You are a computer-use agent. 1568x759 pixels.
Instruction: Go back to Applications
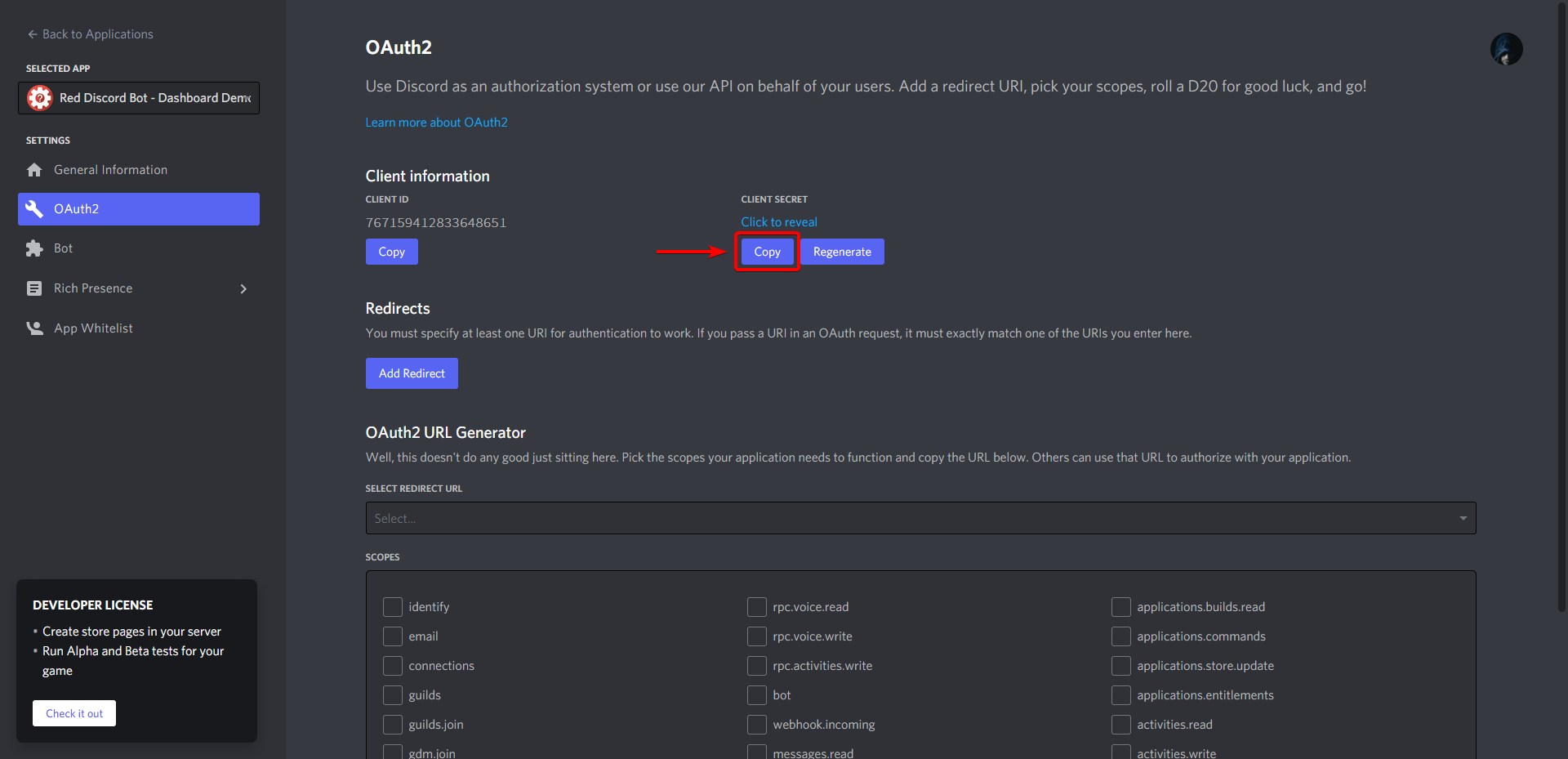90,34
